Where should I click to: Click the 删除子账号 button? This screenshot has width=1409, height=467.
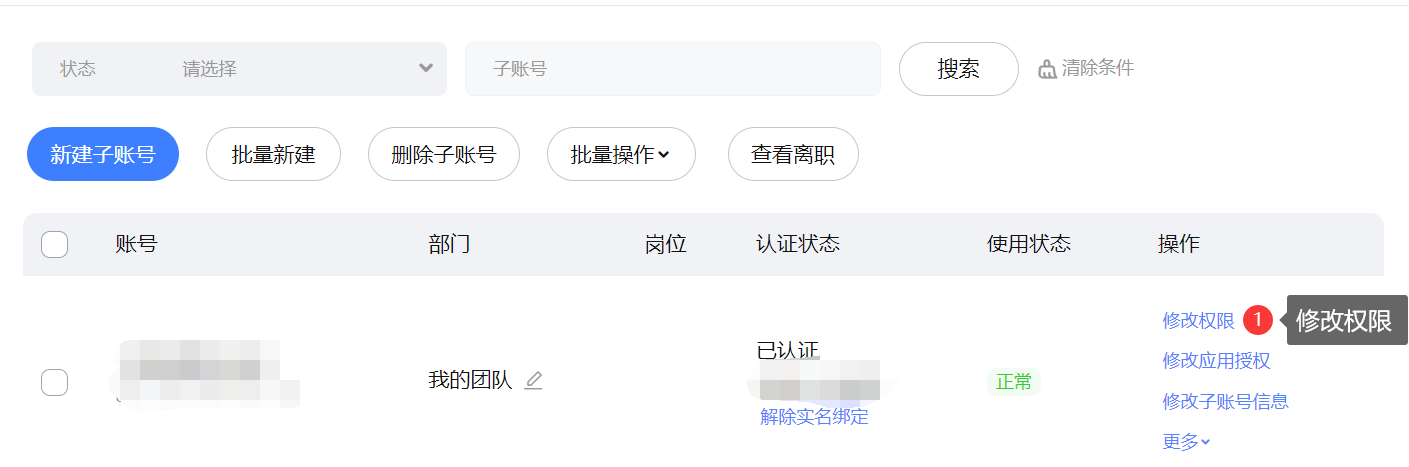point(443,154)
